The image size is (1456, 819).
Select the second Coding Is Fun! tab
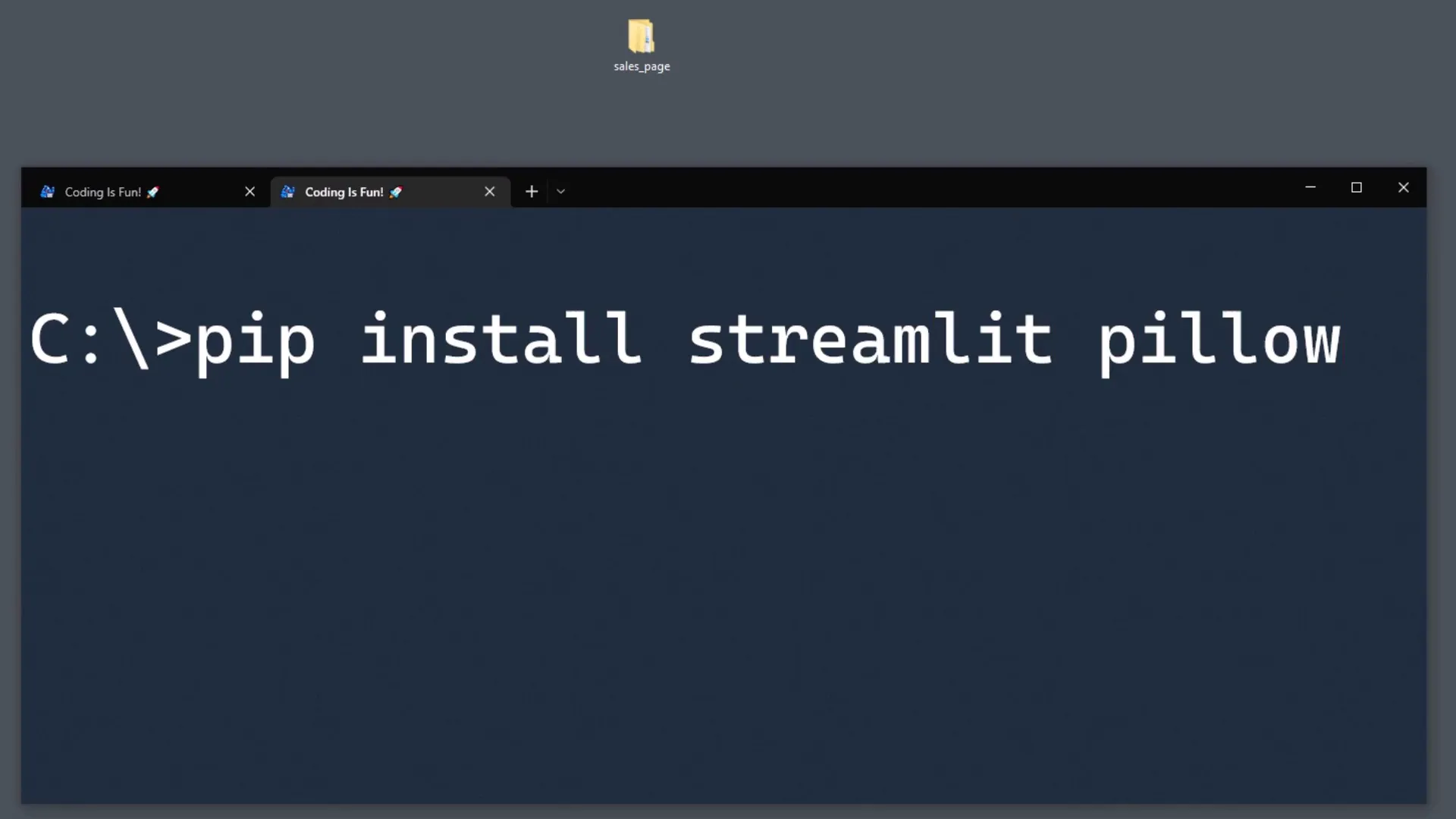[x=344, y=192]
